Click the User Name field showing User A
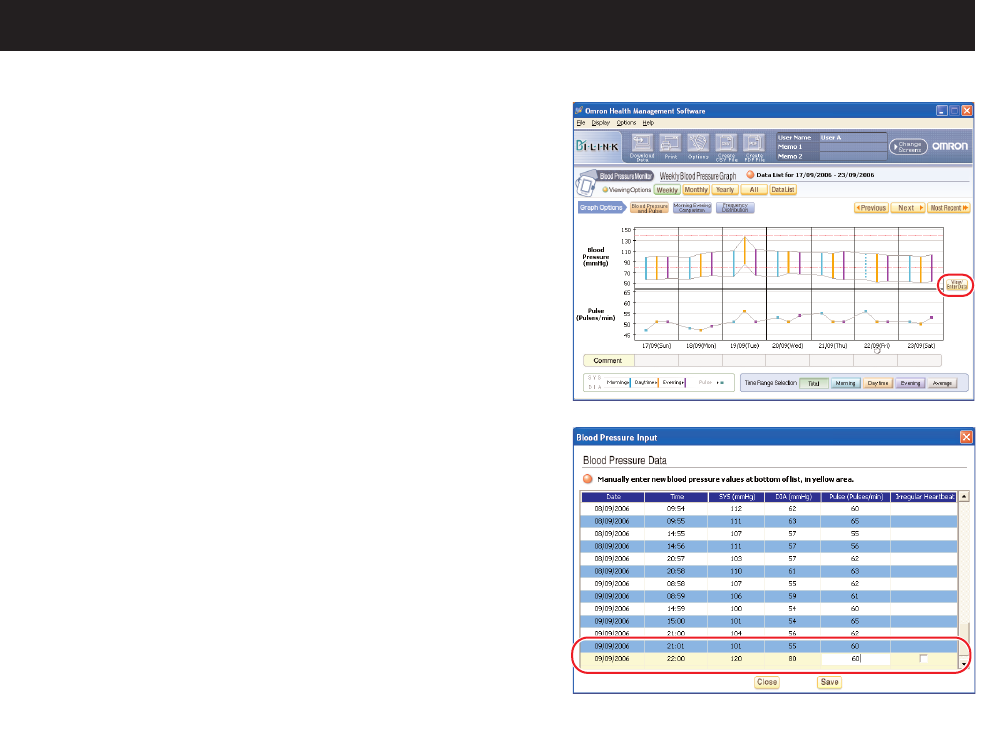Image resolution: width=992 pixels, height=733 pixels. (x=852, y=137)
